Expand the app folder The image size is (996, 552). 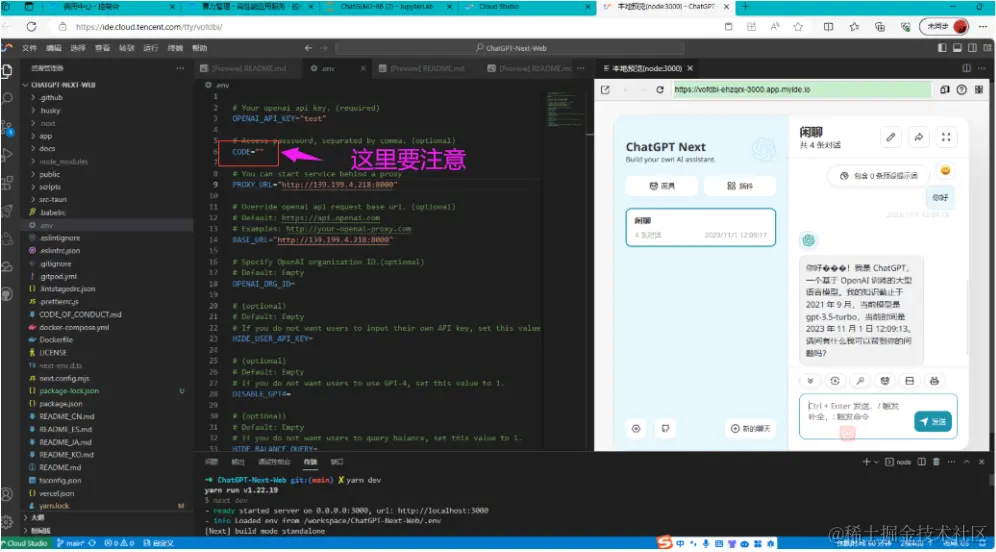coord(46,136)
